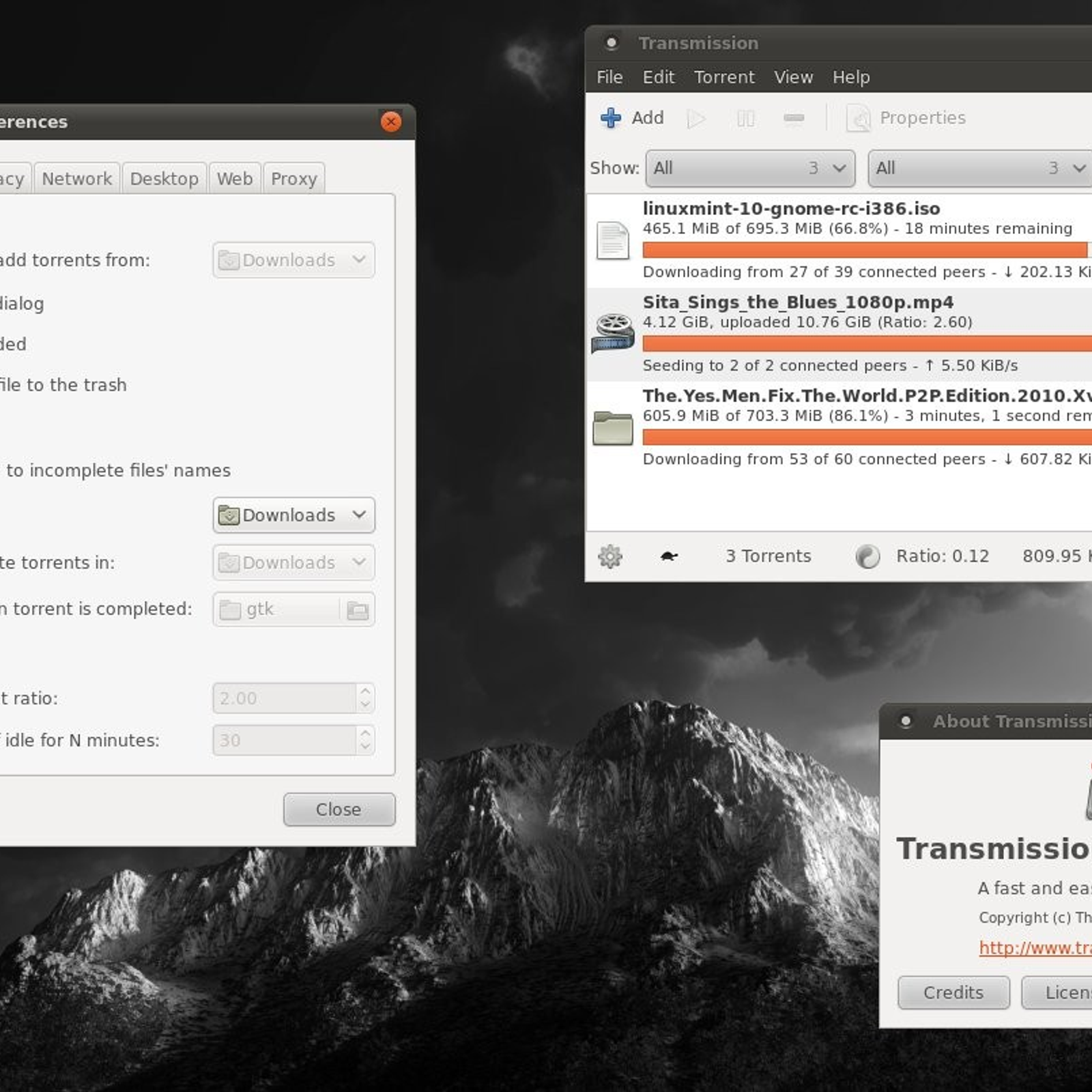Click License button in About Transmission
The height and width of the screenshot is (1092, 1092).
pyautogui.click(x=1057, y=992)
